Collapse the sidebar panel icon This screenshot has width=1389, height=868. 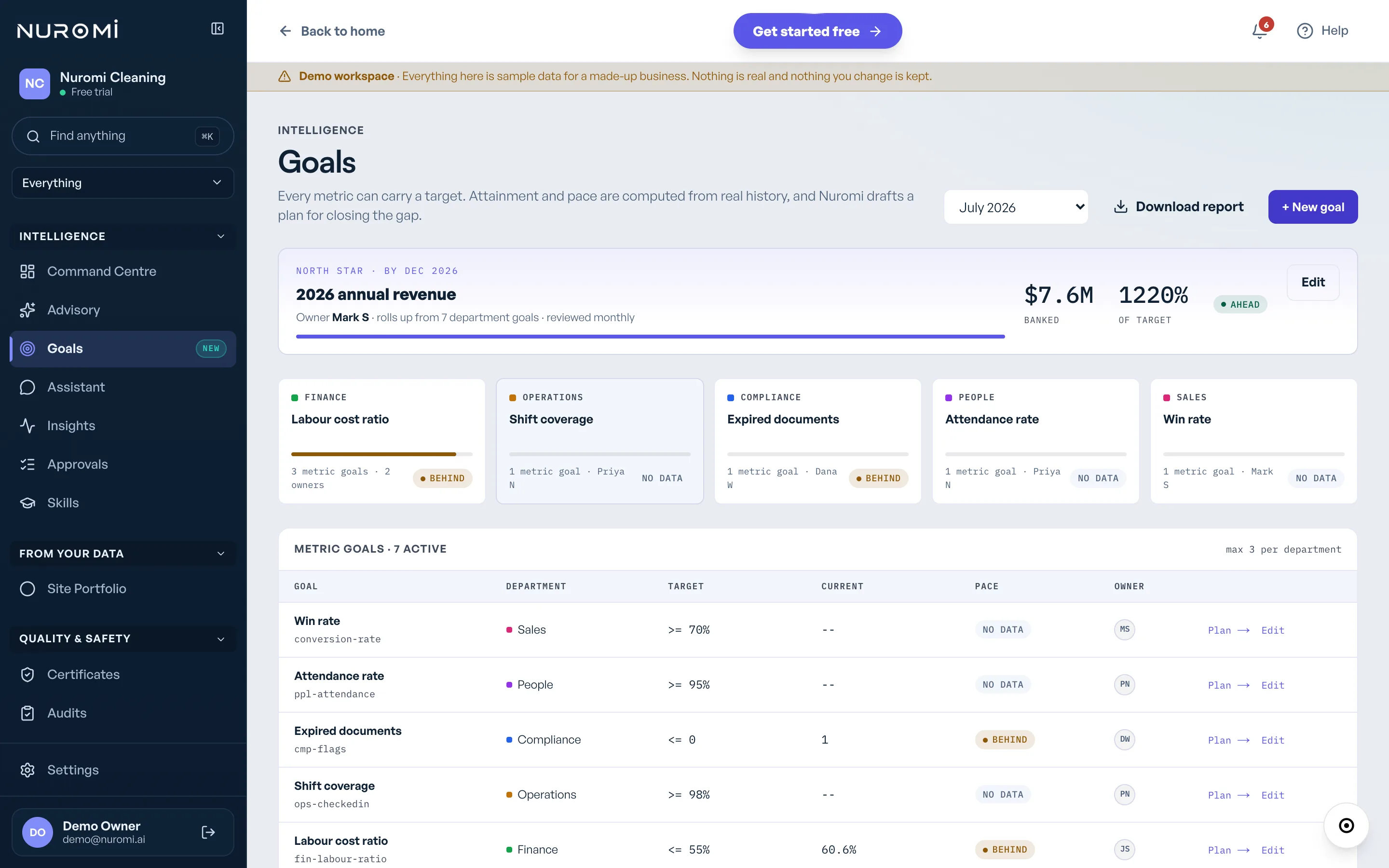[x=217, y=29]
